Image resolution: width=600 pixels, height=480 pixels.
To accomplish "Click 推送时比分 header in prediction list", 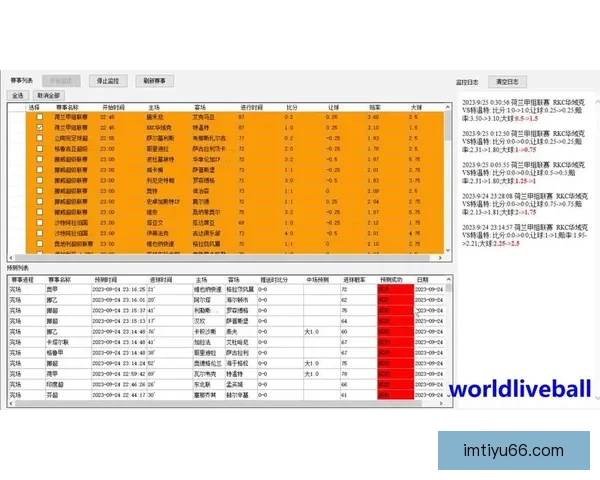I will point(274,280).
